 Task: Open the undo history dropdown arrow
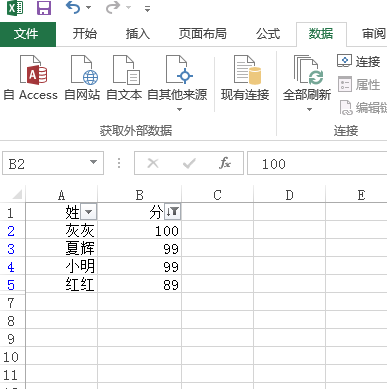[x=88, y=8]
